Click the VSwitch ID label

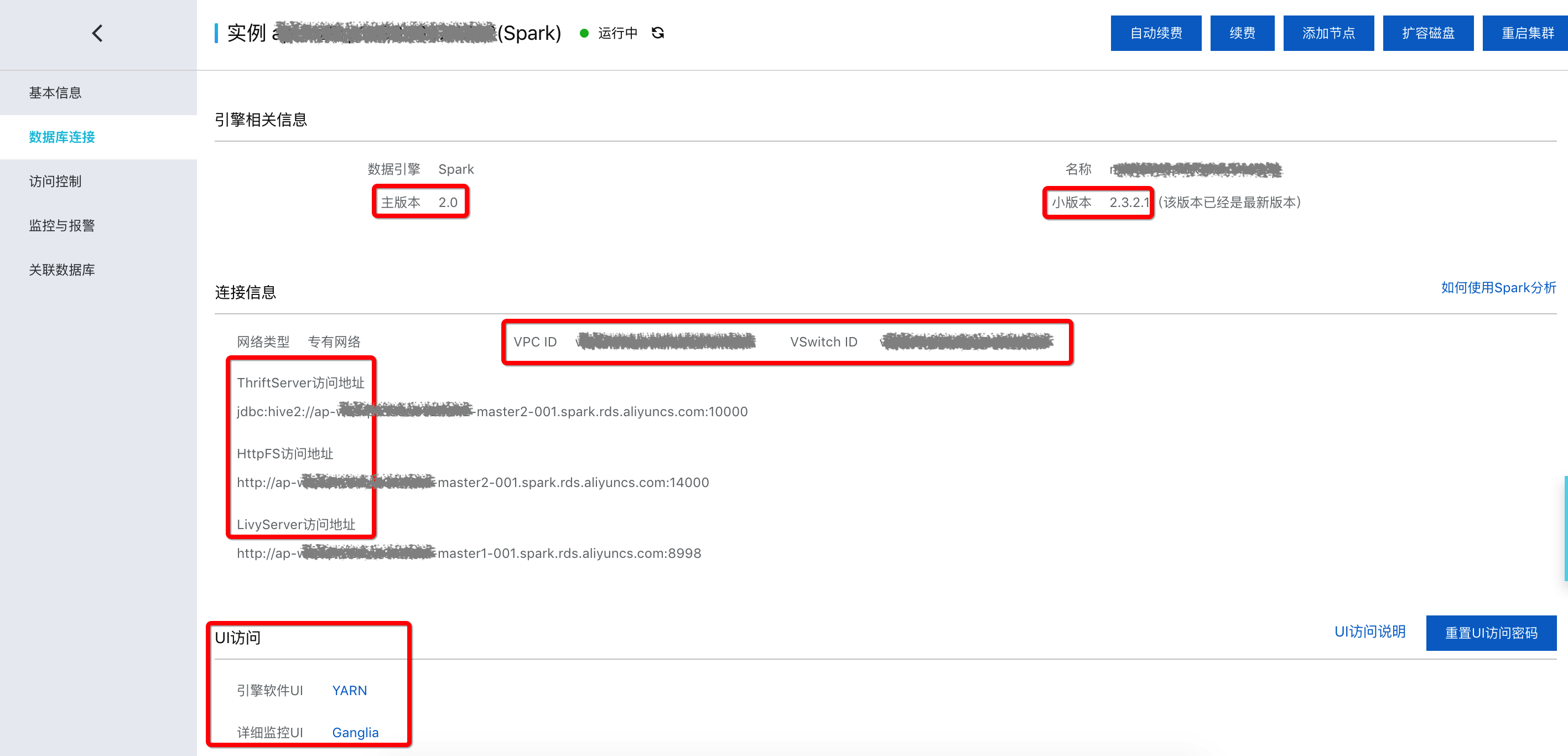[824, 341]
